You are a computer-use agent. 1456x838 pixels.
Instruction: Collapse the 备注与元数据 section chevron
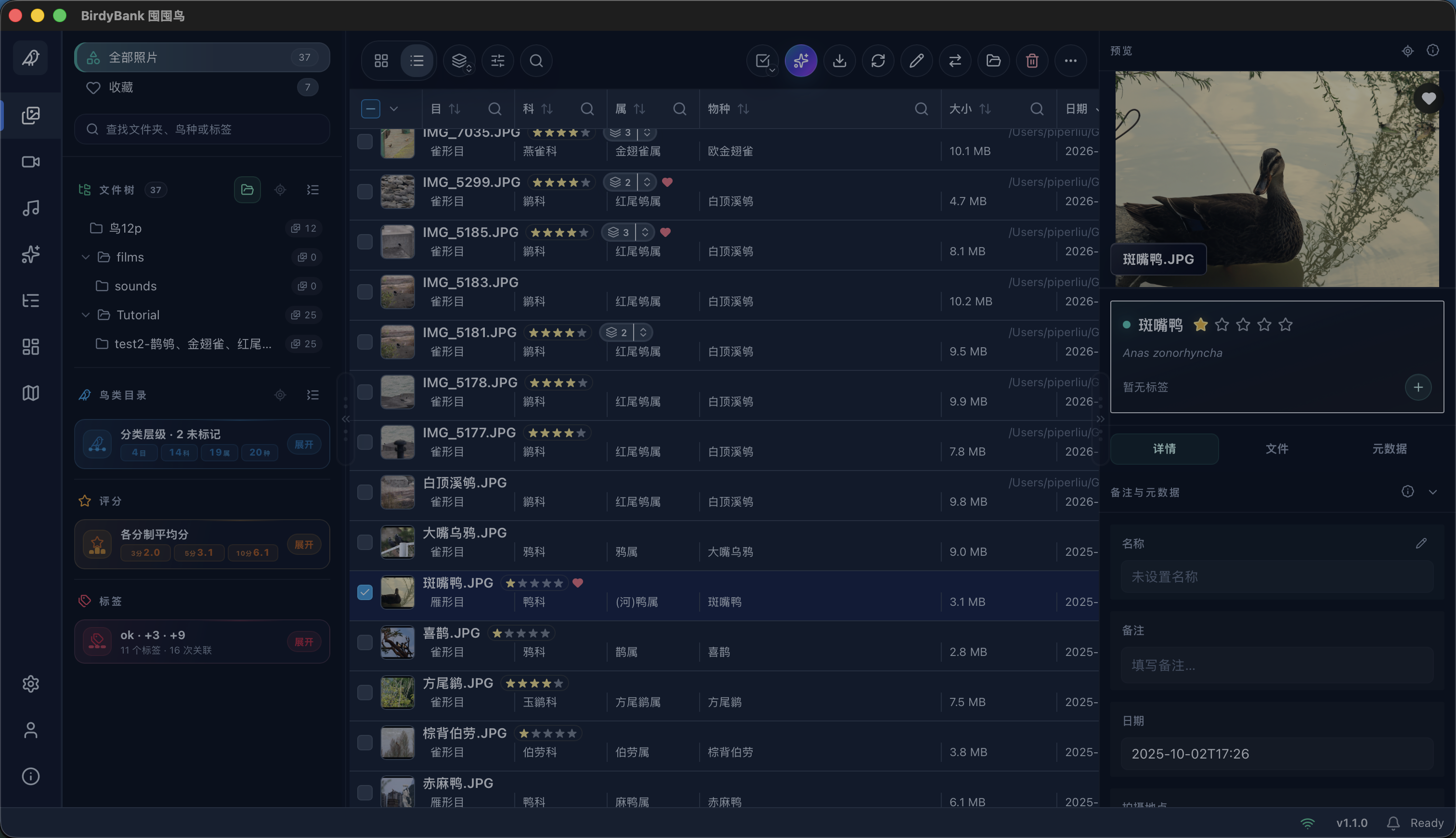[x=1432, y=492]
